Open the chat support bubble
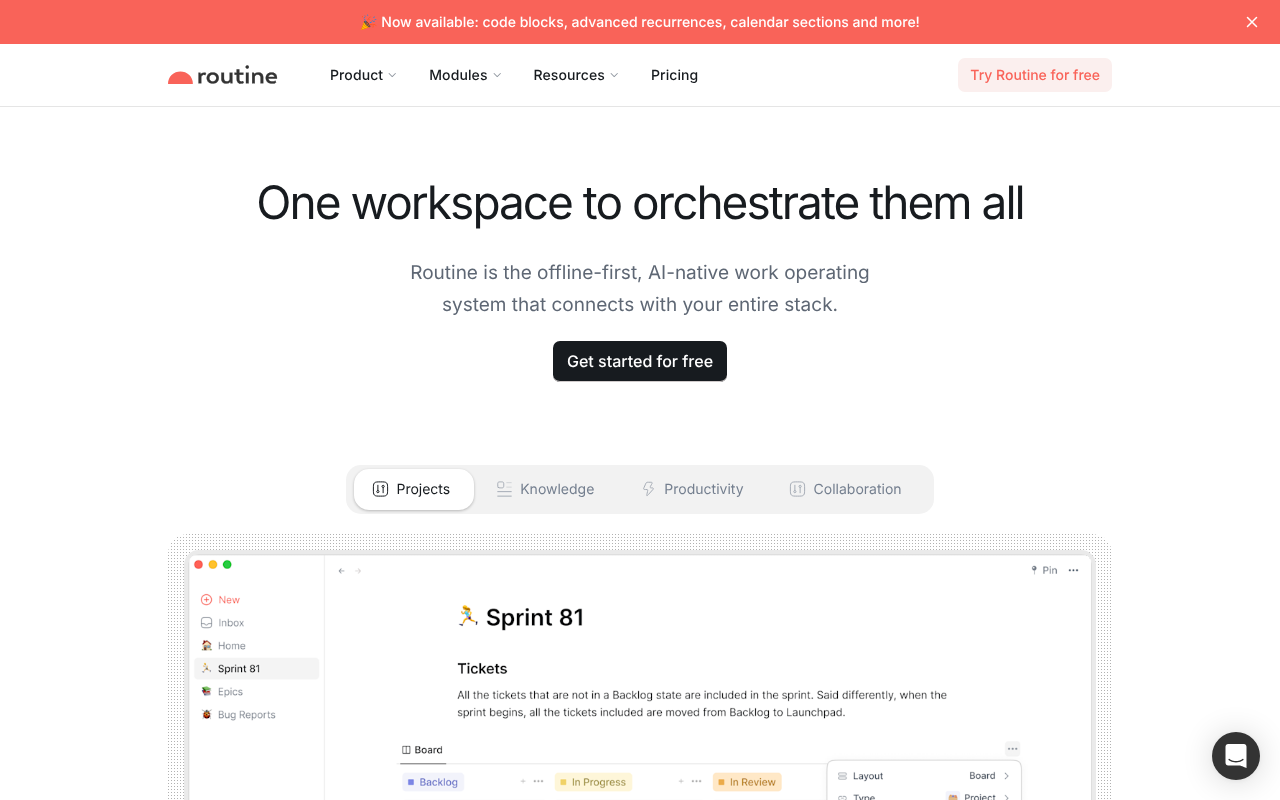 pyautogui.click(x=1235, y=756)
